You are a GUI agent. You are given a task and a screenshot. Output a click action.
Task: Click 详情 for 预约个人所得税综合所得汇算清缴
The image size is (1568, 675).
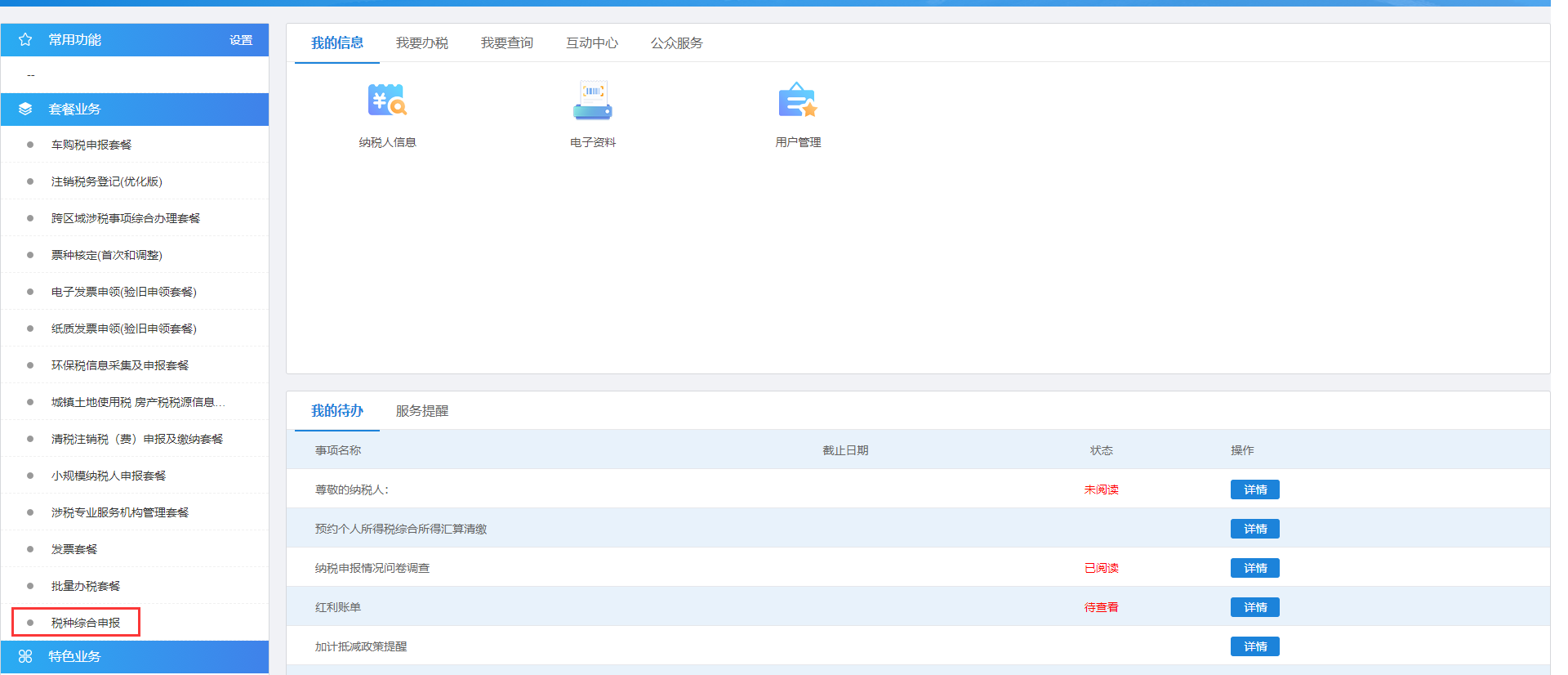pos(1255,529)
